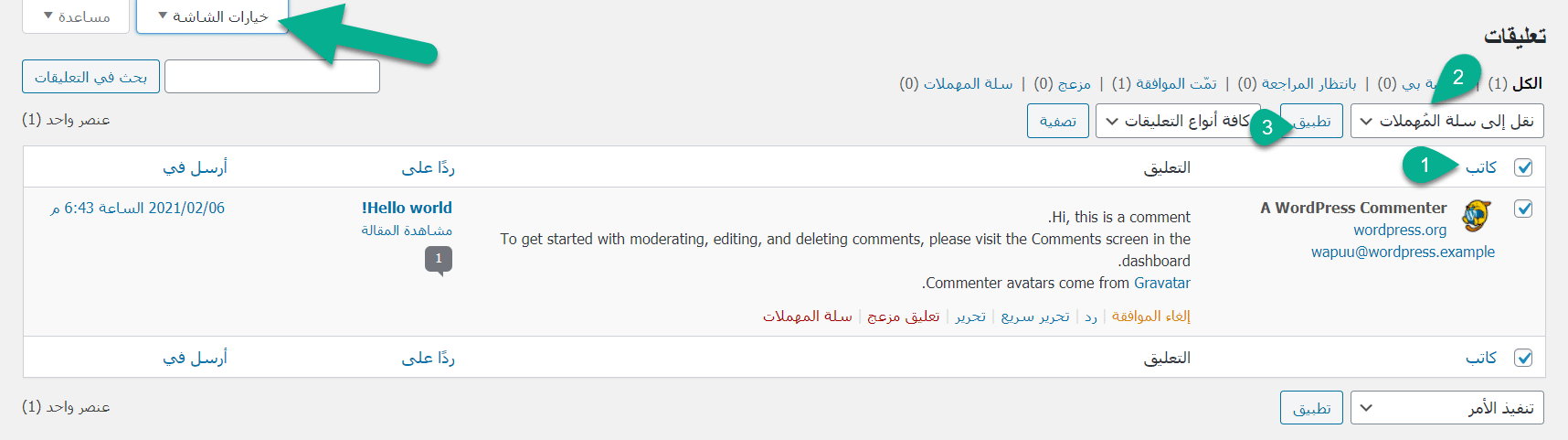Expand the help (مساعدة) tab
Viewport: 1568px width, 440px height.
tap(76, 16)
